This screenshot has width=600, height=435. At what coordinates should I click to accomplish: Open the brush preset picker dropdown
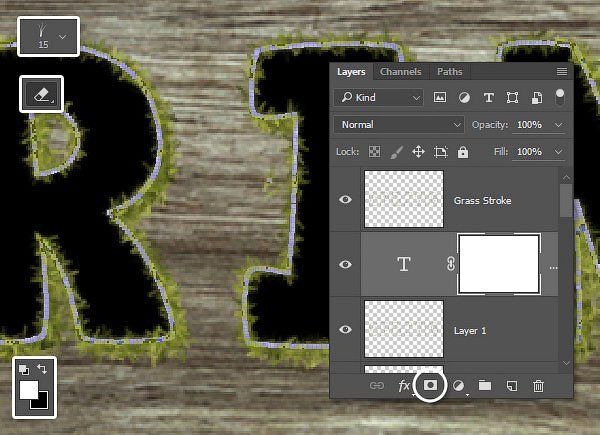pos(64,36)
